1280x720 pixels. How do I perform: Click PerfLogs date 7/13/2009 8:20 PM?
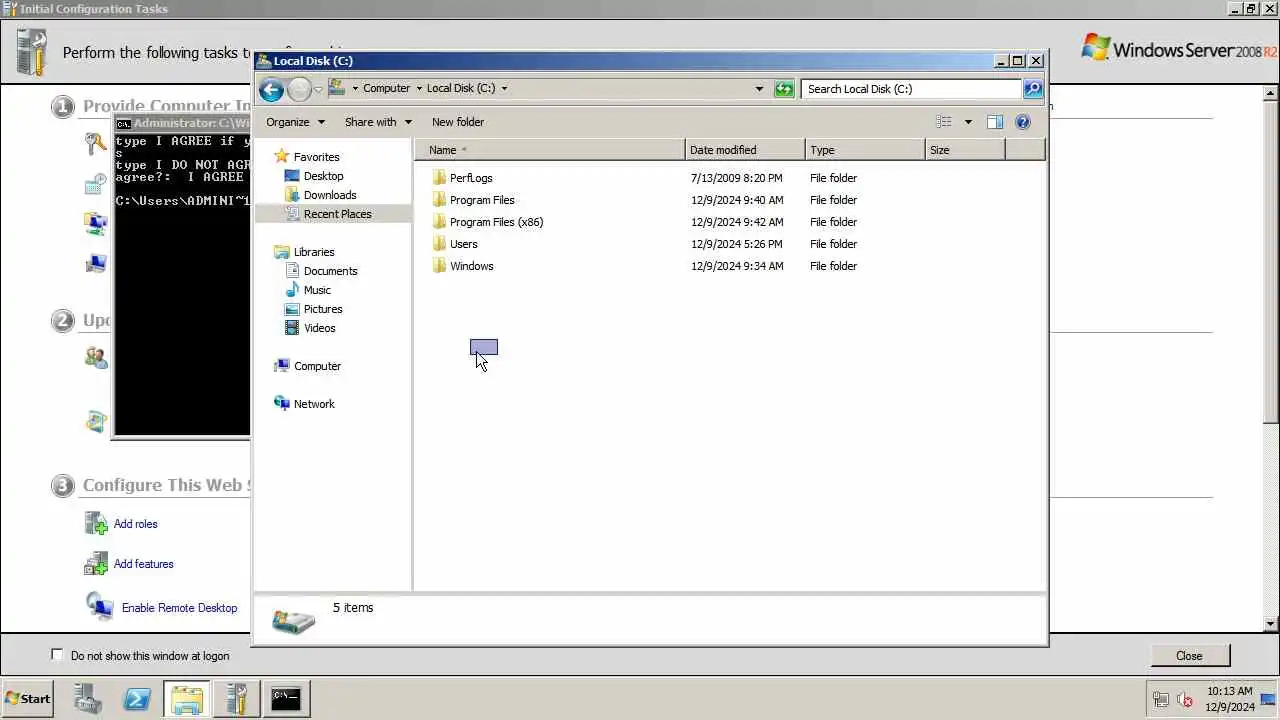coord(737,178)
